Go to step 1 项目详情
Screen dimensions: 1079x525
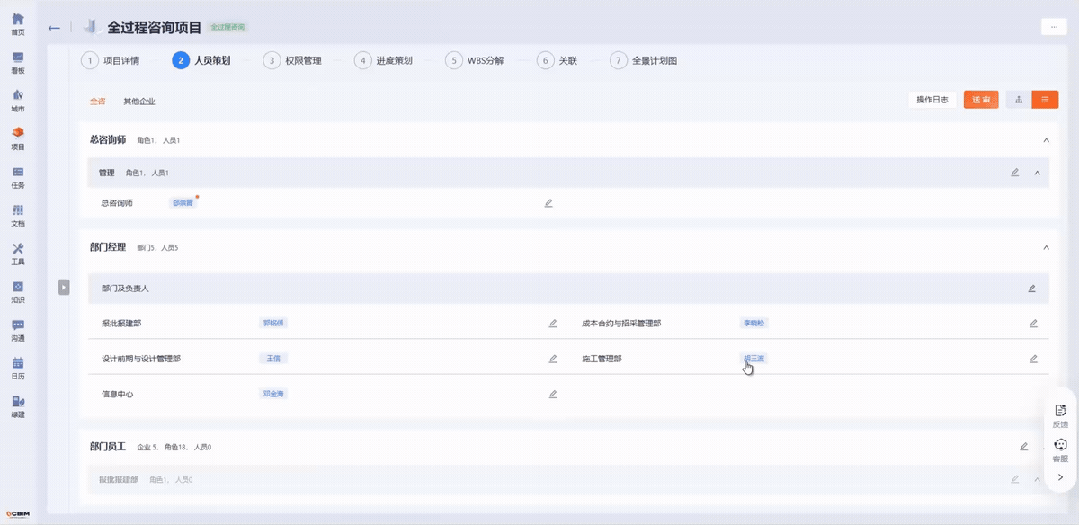pos(110,61)
